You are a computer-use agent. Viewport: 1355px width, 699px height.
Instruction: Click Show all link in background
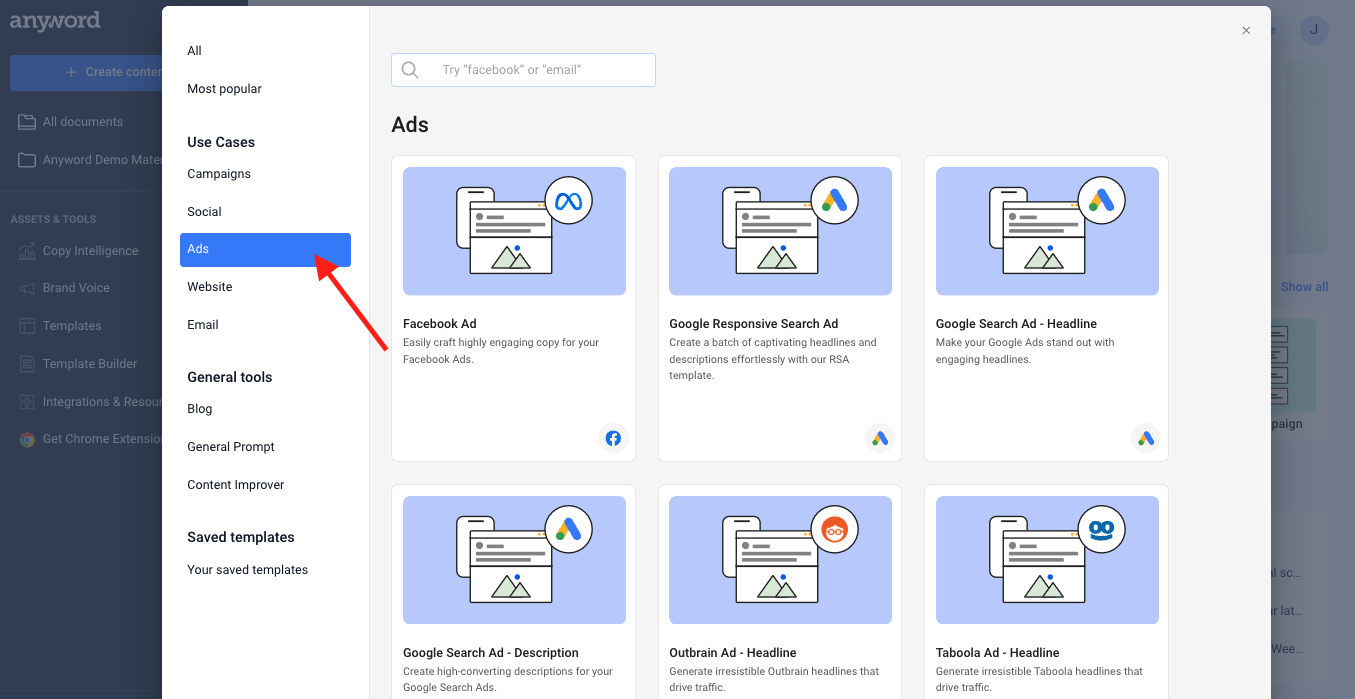pos(1304,287)
